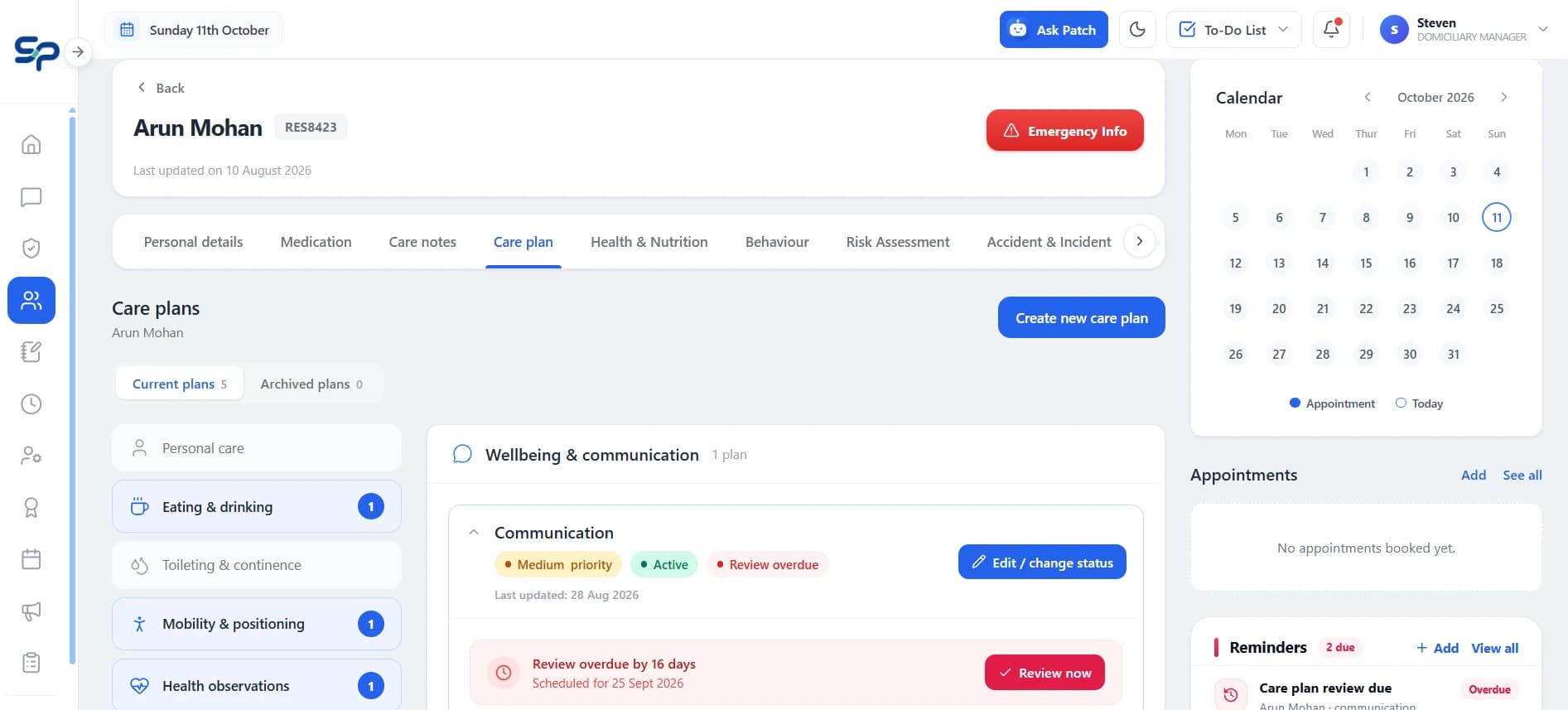Ask Patch assistant
The image size is (1568, 710).
click(x=1053, y=30)
